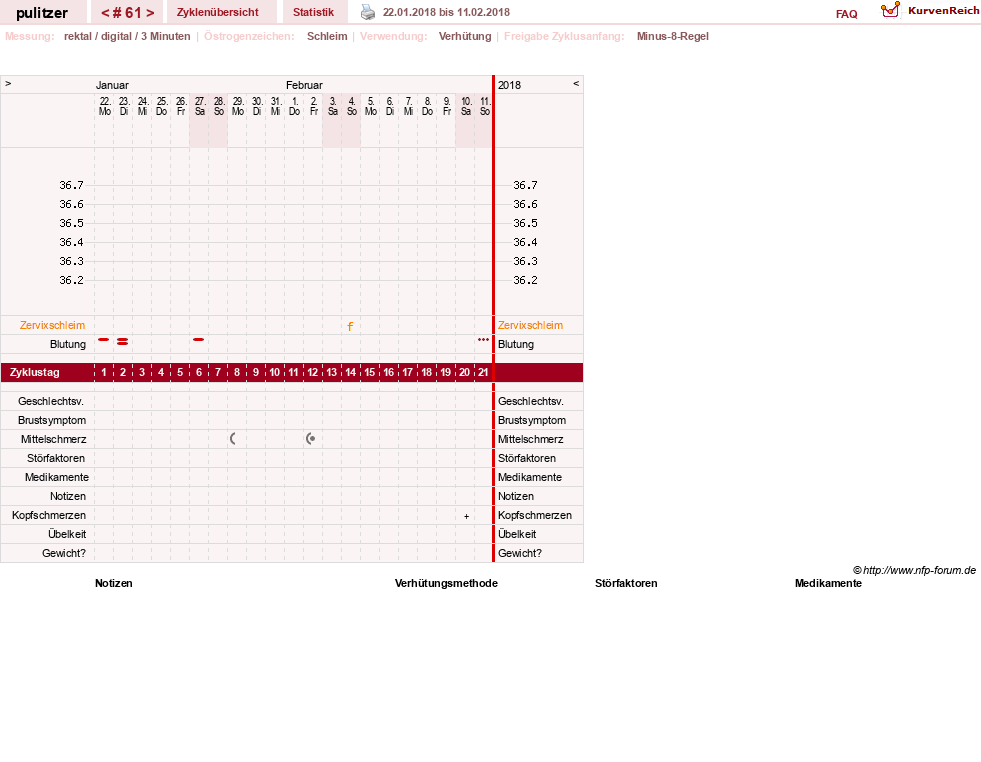Click the left 'Kopfschmerzen' row label

(49, 515)
